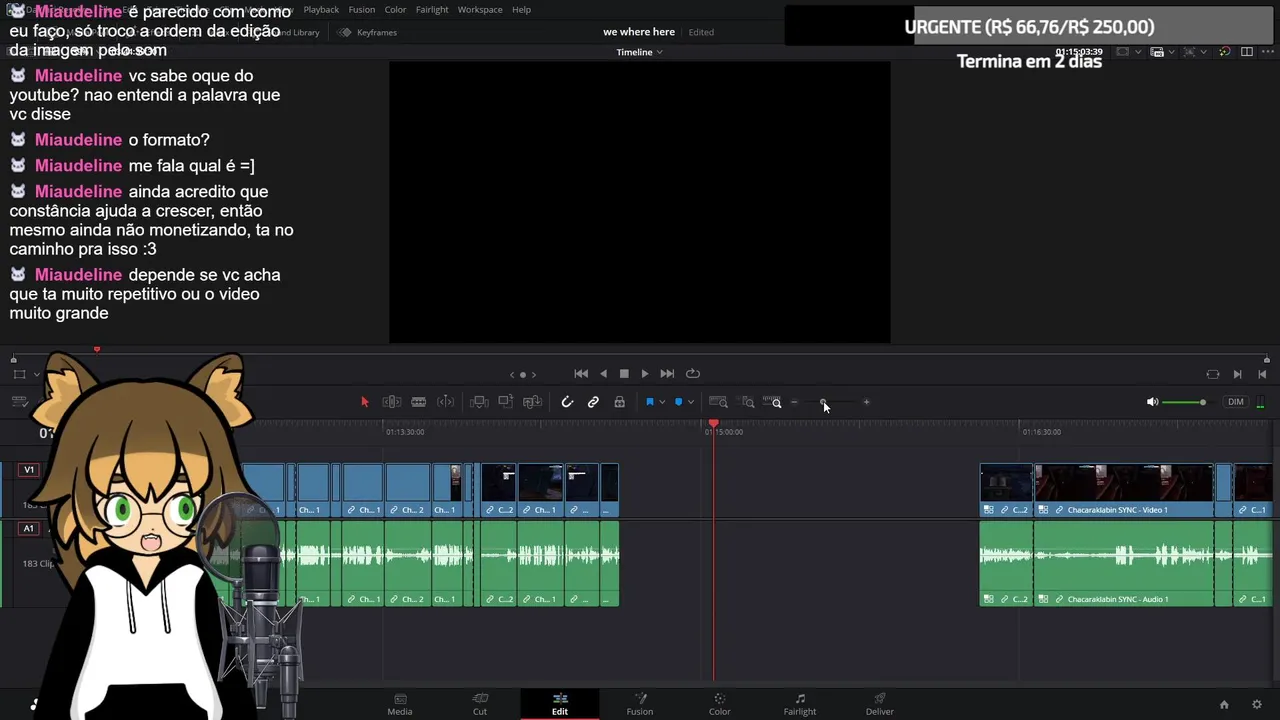This screenshot has width=1280, height=720.
Task: Select V1 video track destination
Action: [29, 470]
